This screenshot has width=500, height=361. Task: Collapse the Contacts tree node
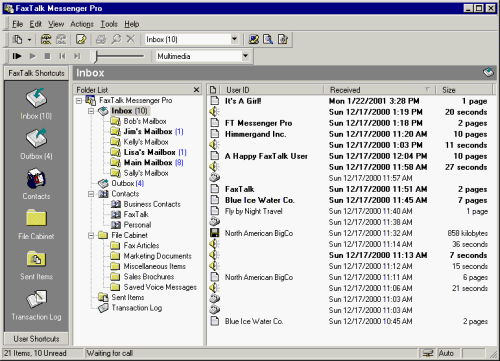tap(91, 194)
